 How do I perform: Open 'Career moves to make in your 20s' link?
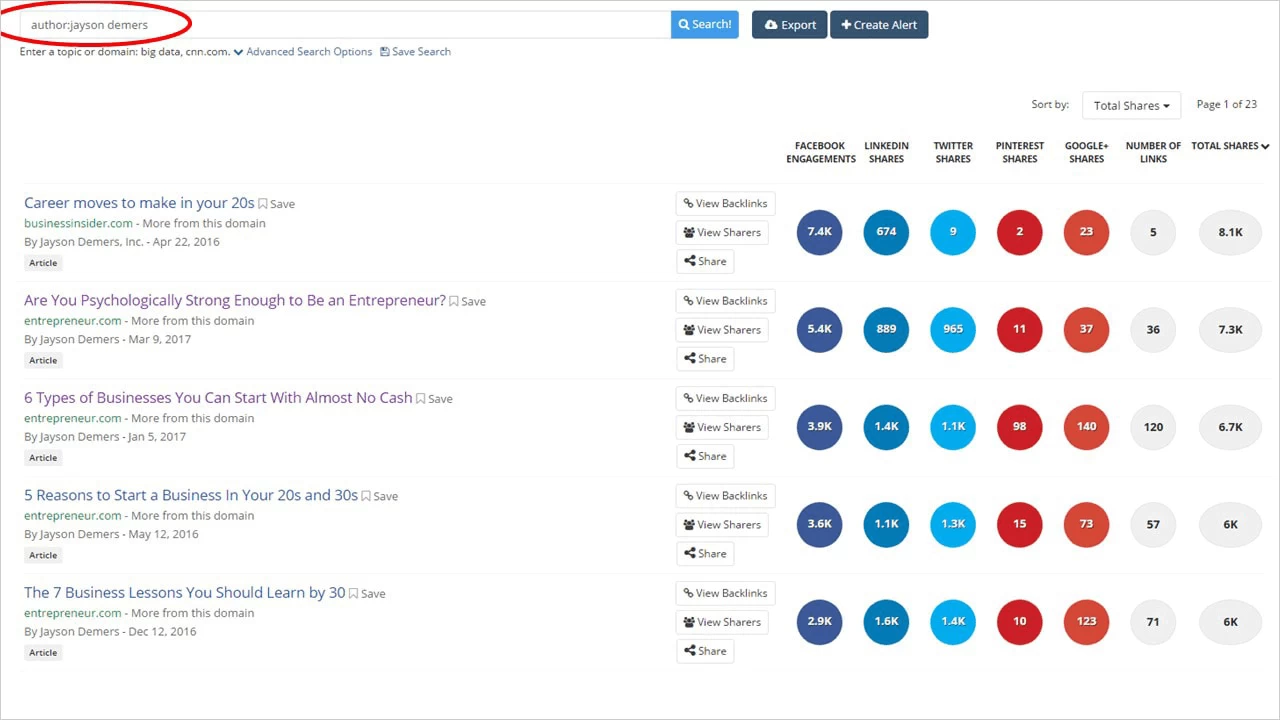point(139,203)
